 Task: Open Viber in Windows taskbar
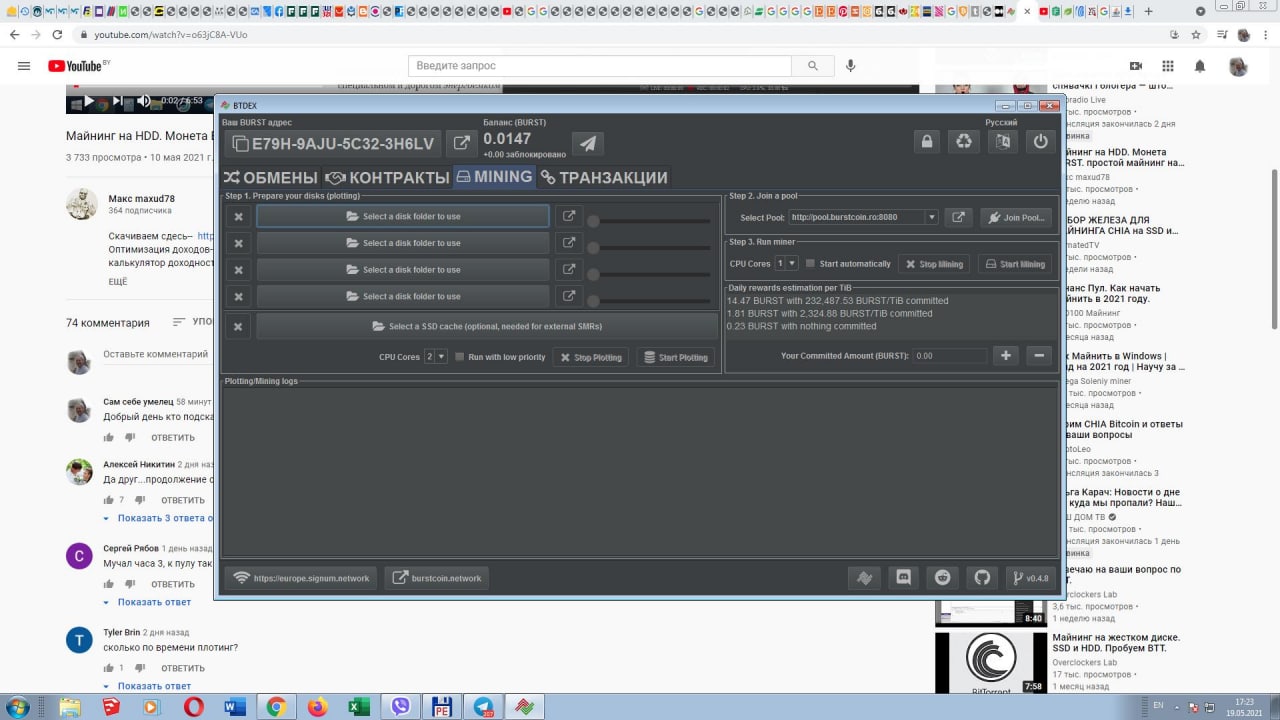[x=400, y=706]
